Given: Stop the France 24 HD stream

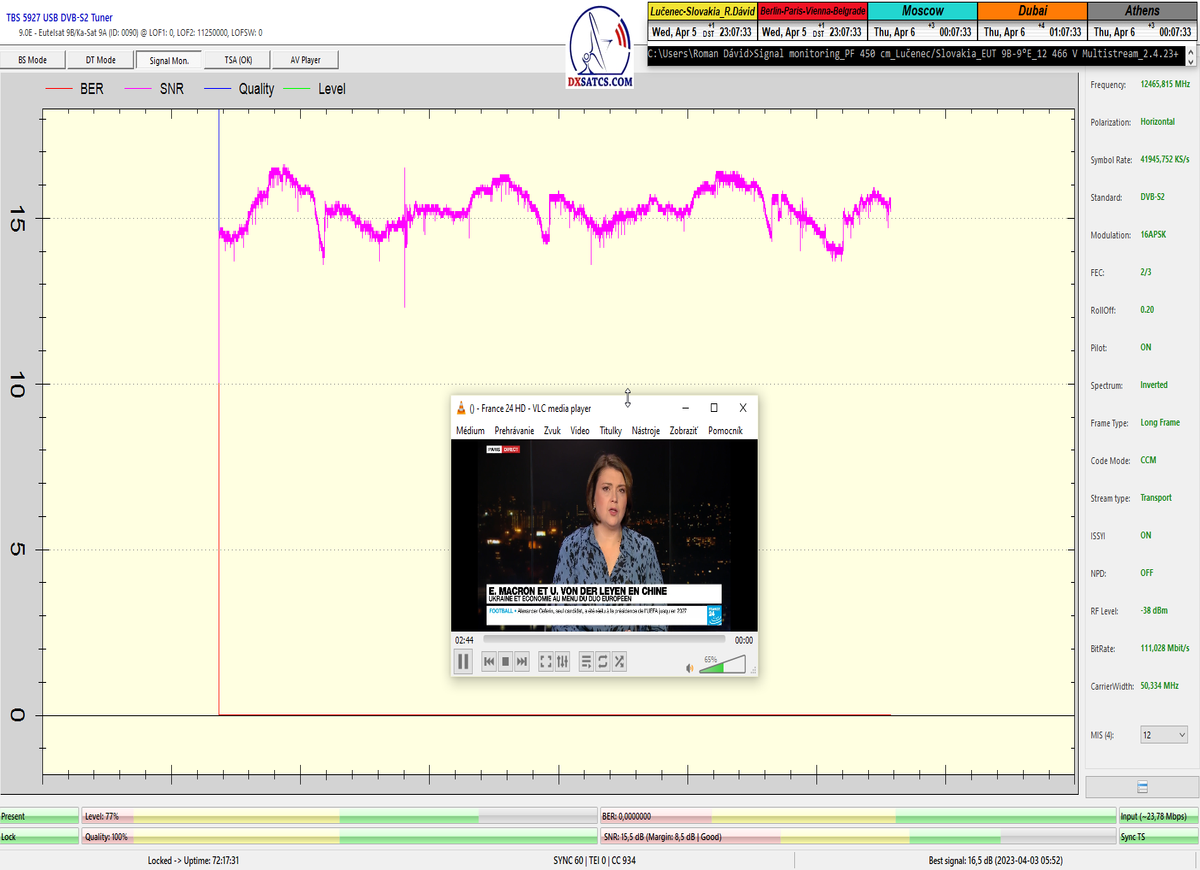Looking at the screenshot, I should coord(506,661).
